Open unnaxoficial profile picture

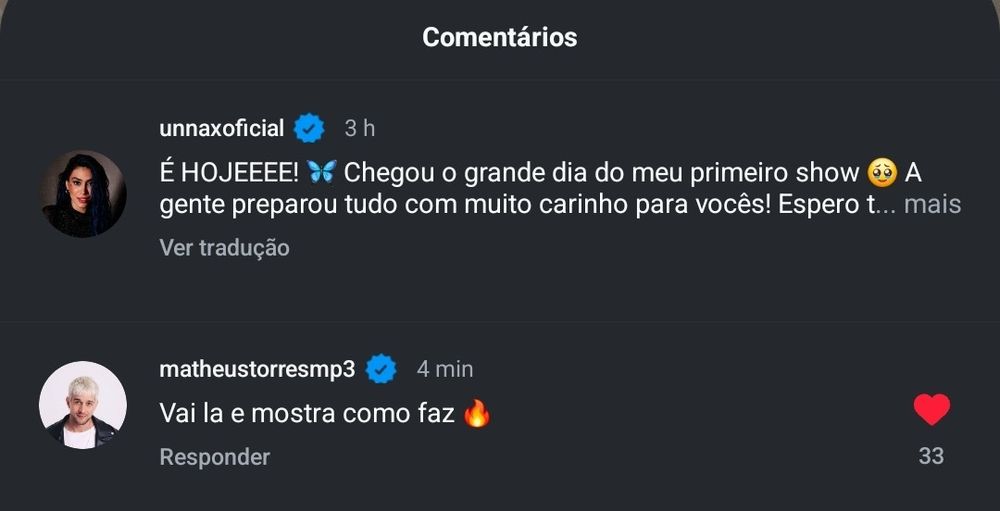coord(84,194)
